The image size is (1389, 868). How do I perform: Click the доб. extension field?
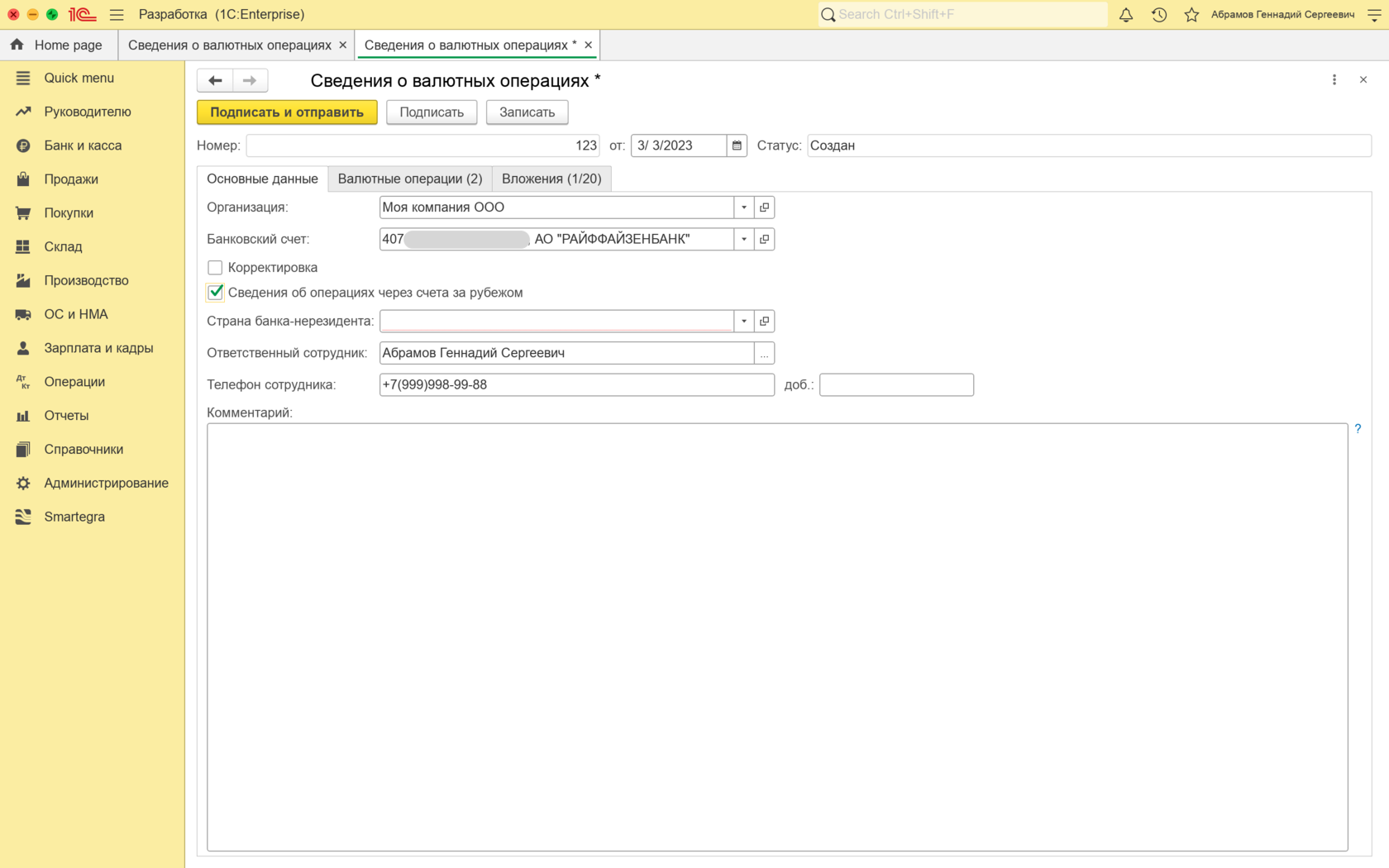click(x=896, y=384)
